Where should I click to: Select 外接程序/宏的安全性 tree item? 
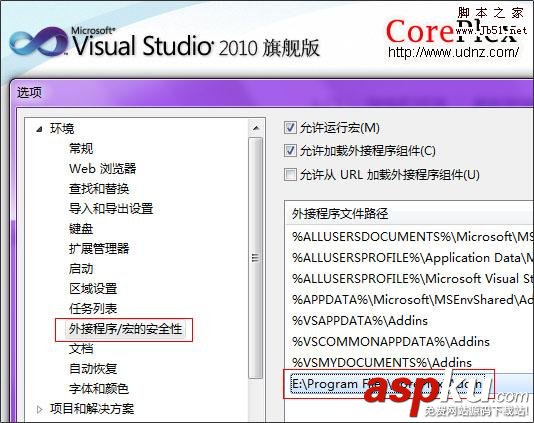(x=125, y=329)
